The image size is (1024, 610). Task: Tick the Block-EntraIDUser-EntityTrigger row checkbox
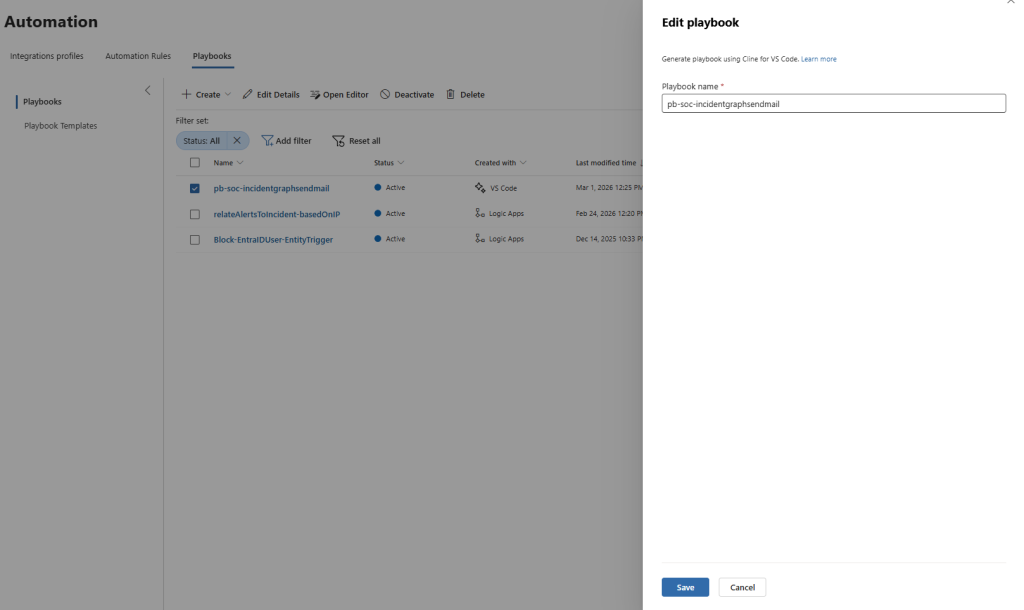pos(195,239)
